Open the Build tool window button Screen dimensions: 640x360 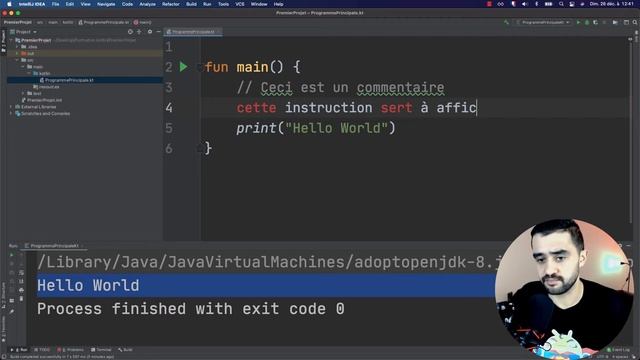click(125, 350)
